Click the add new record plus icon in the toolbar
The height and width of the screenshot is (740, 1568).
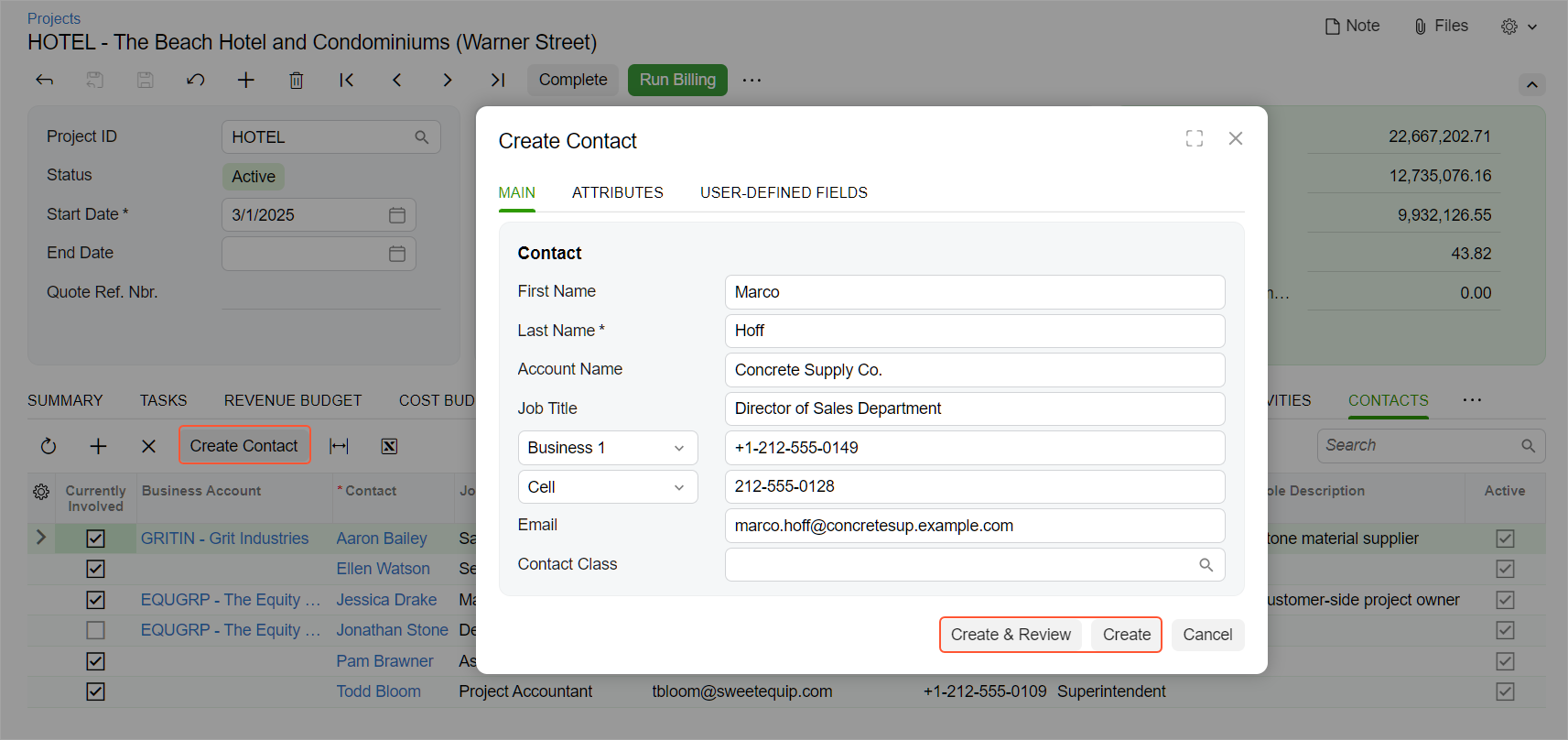click(x=245, y=81)
